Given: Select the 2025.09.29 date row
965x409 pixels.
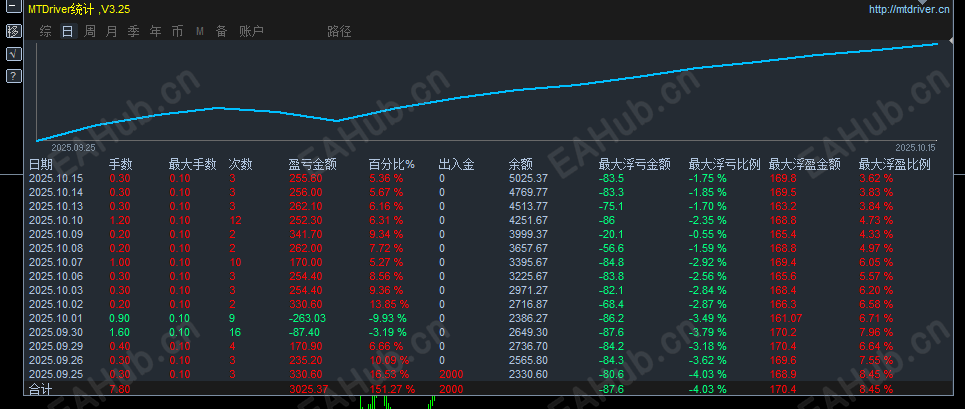Looking at the screenshot, I should pos(56,346).
